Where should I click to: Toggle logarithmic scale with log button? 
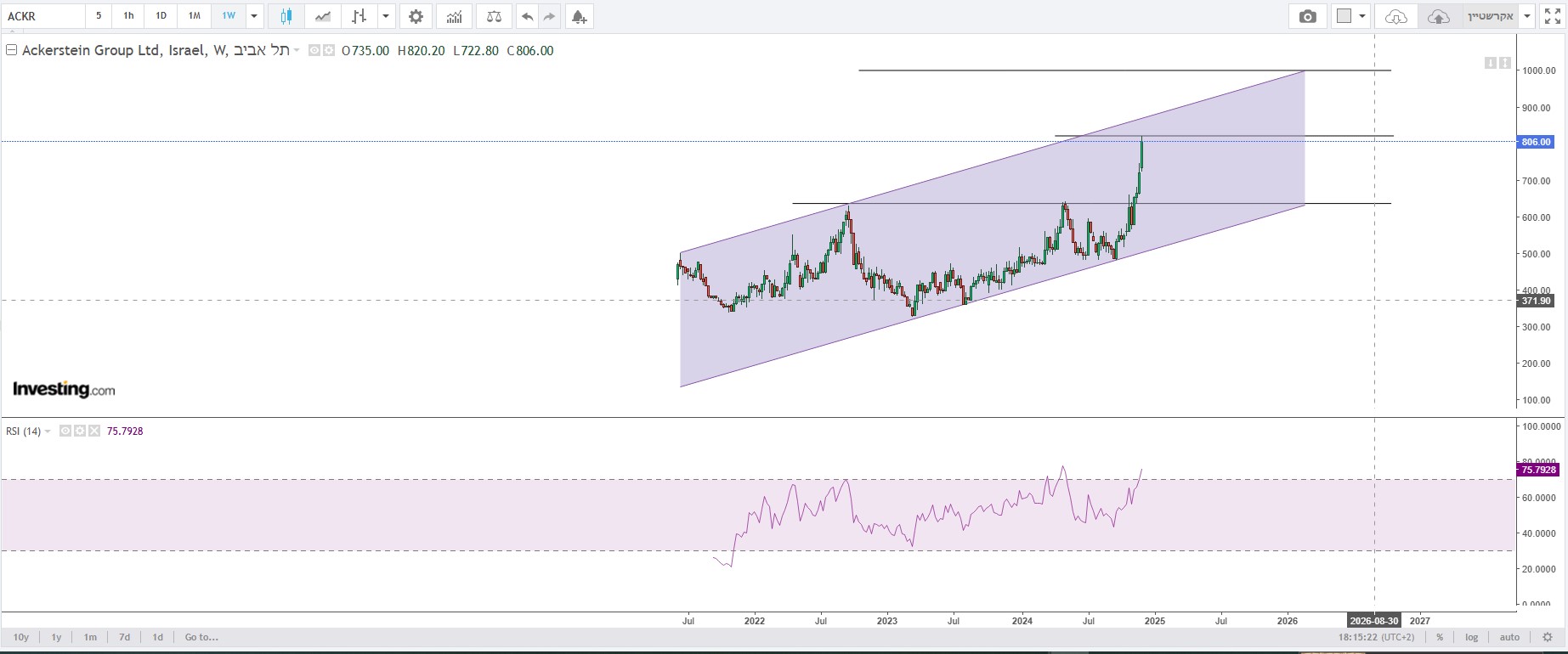[x=1471, y=637]
